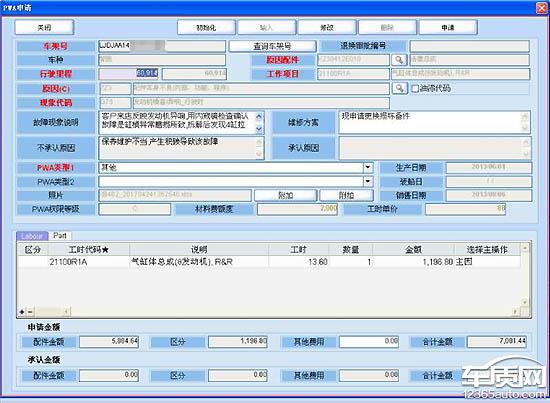
Task: Click the 照片 file name field
Action: 175,195
